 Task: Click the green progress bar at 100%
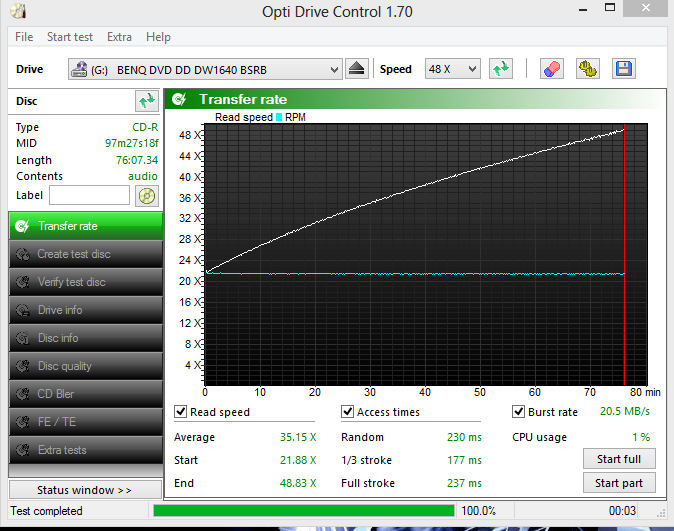coord(303,510)
